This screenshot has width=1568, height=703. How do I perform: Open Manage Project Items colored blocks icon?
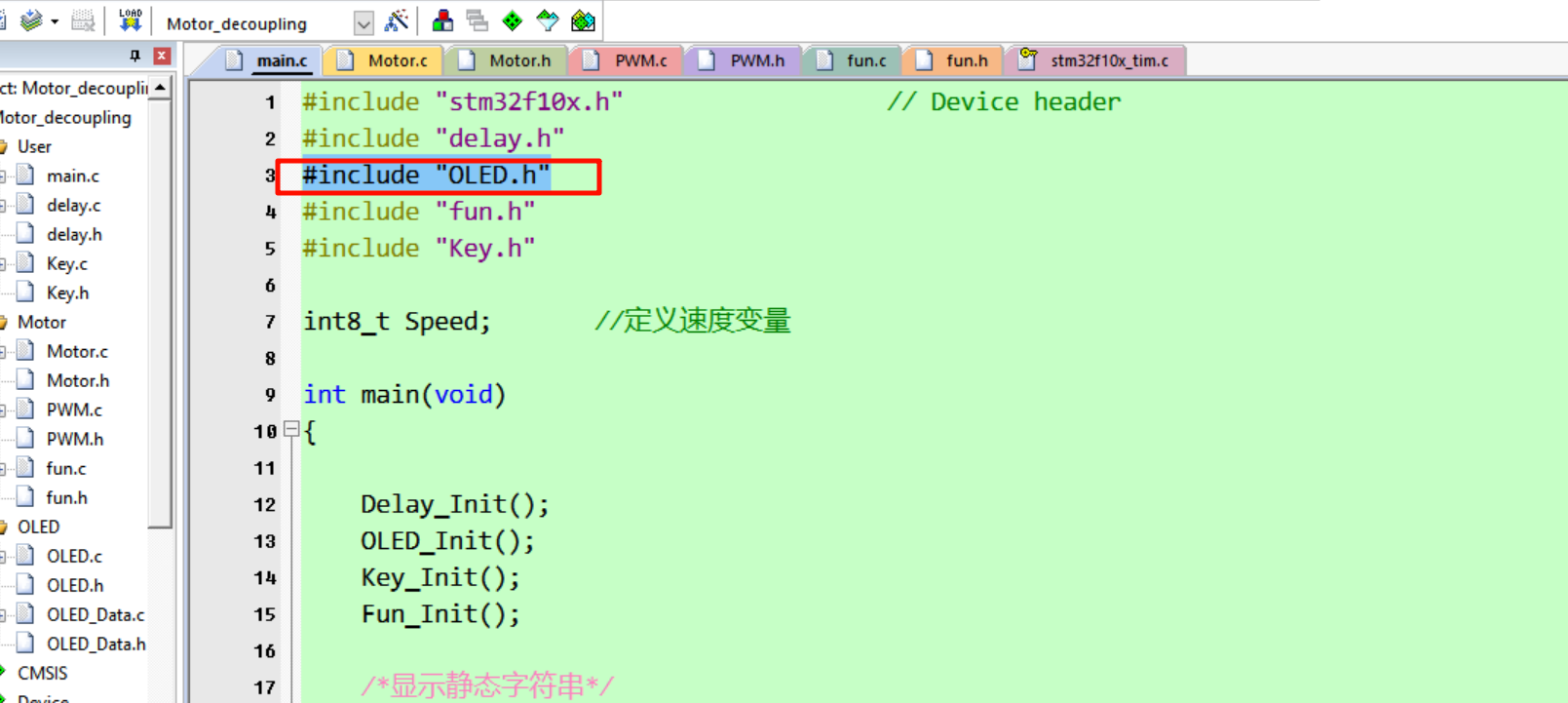(442, 20)
